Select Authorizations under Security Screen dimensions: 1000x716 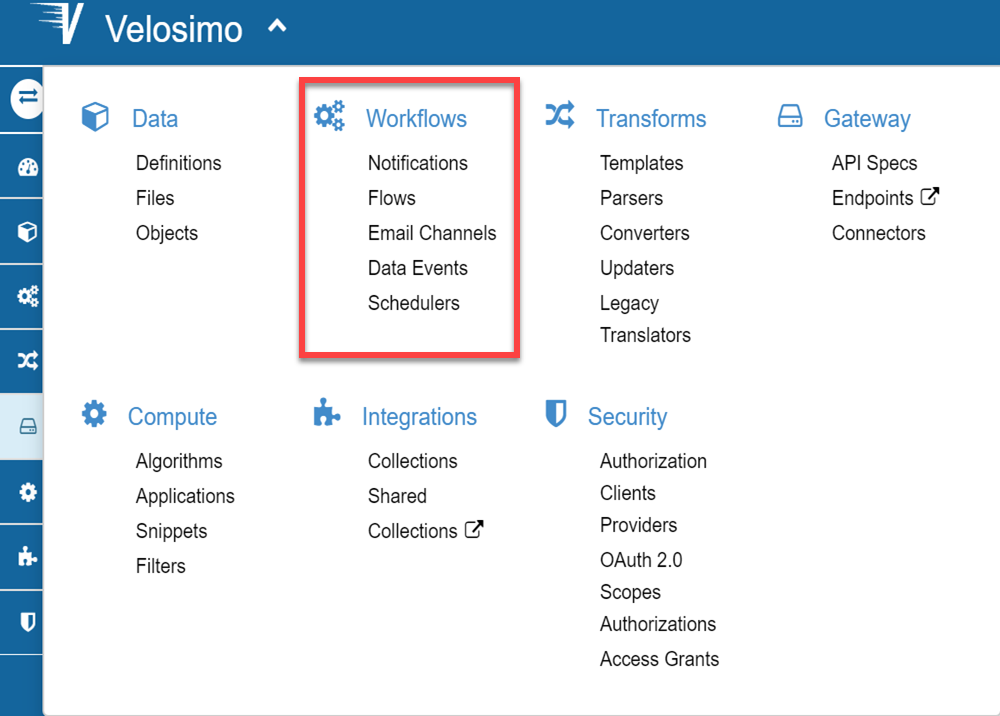pos(658,624)
